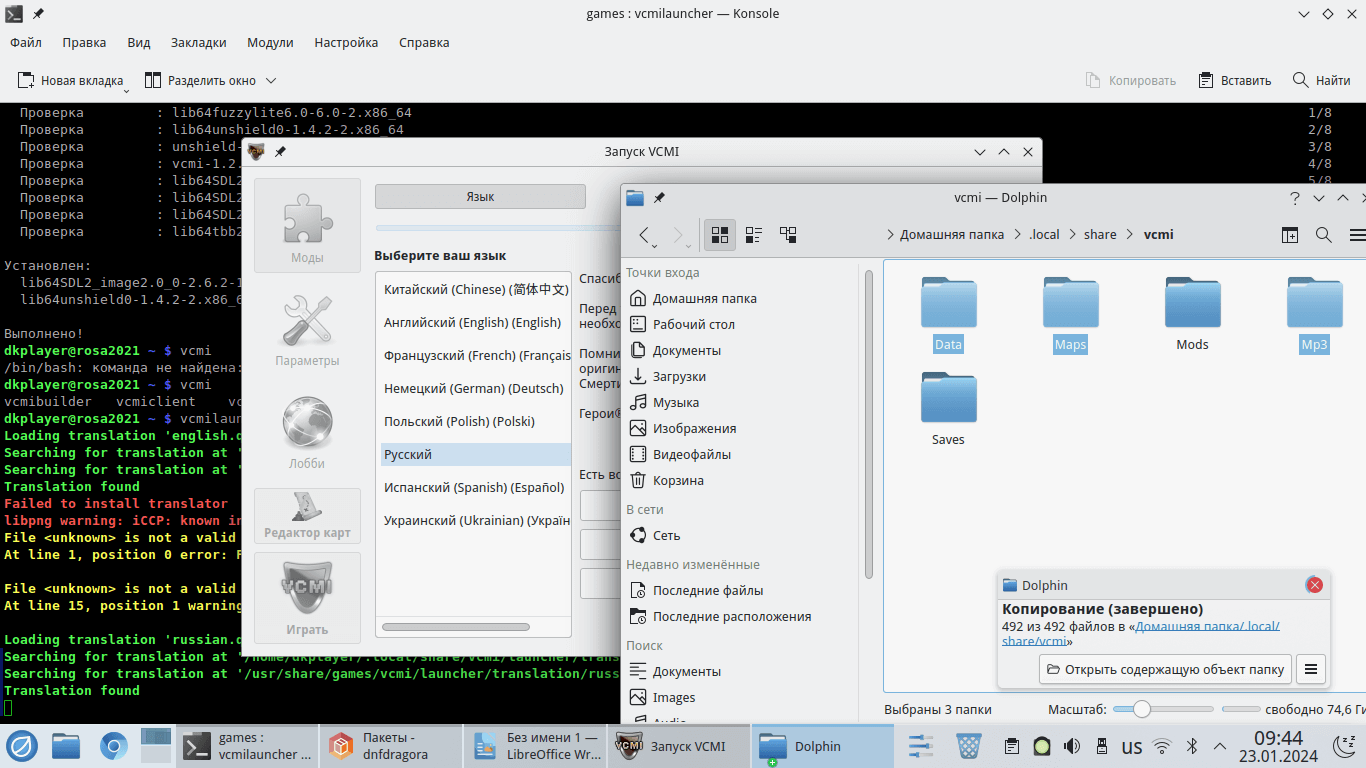Expand breadcrumb arrow before Домашняя папка
The height and width of the screenshot is (768, 1366).
tap(890, 235)
